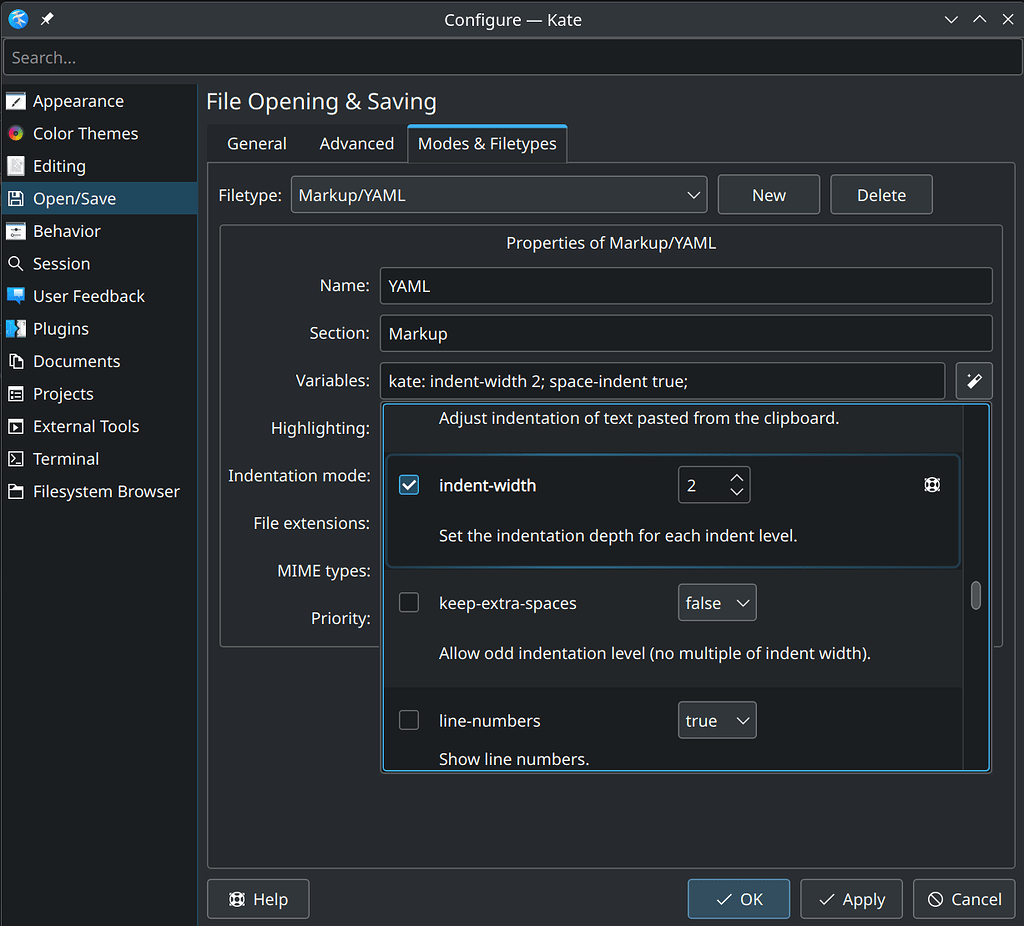Switch to the General tab
The width and height of the screenshot is (1024, 926).
257,144
